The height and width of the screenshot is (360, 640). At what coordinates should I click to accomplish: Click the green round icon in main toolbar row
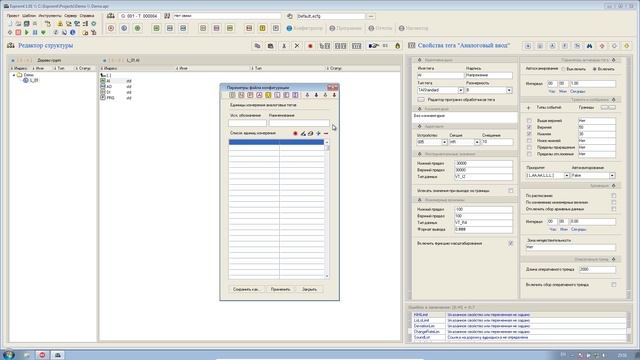coord(138,28)
